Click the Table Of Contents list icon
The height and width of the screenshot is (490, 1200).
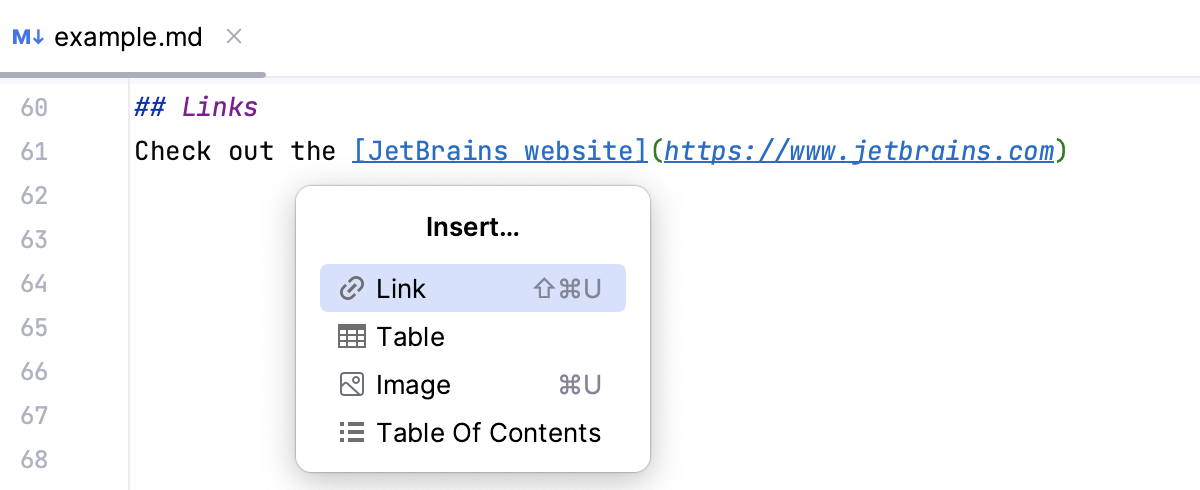tap(351, 433)
